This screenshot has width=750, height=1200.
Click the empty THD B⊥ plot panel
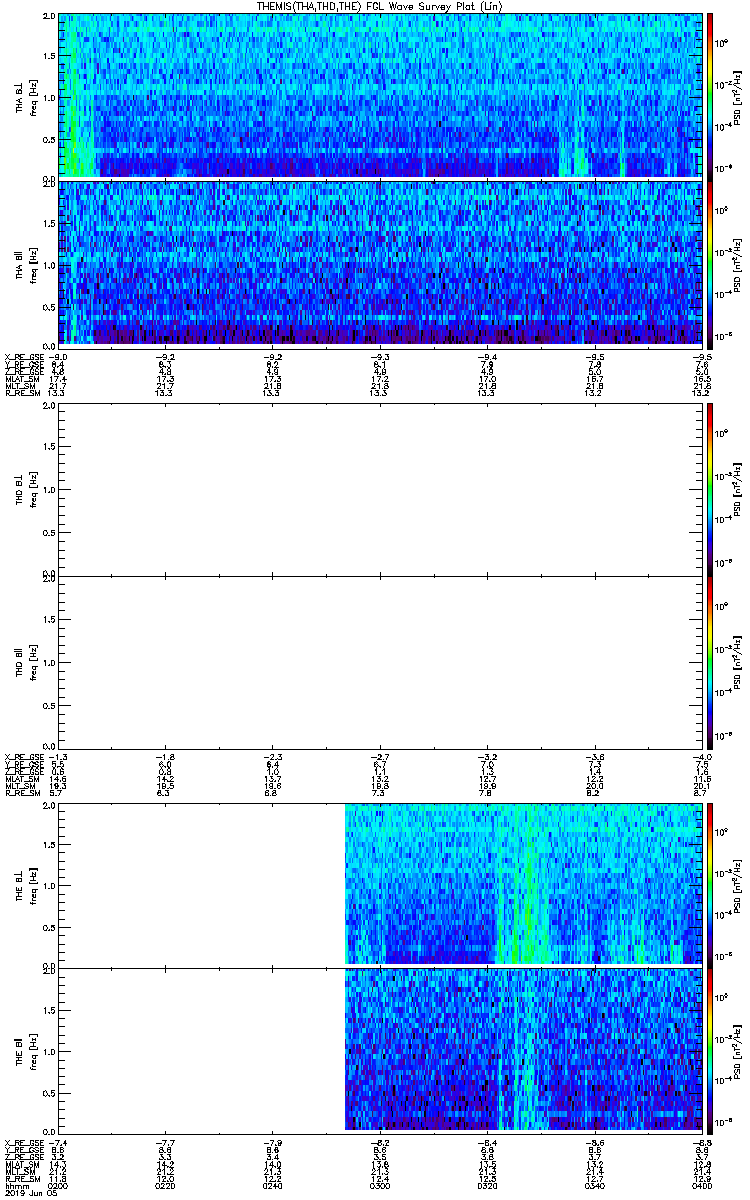(x=380, y=489)
